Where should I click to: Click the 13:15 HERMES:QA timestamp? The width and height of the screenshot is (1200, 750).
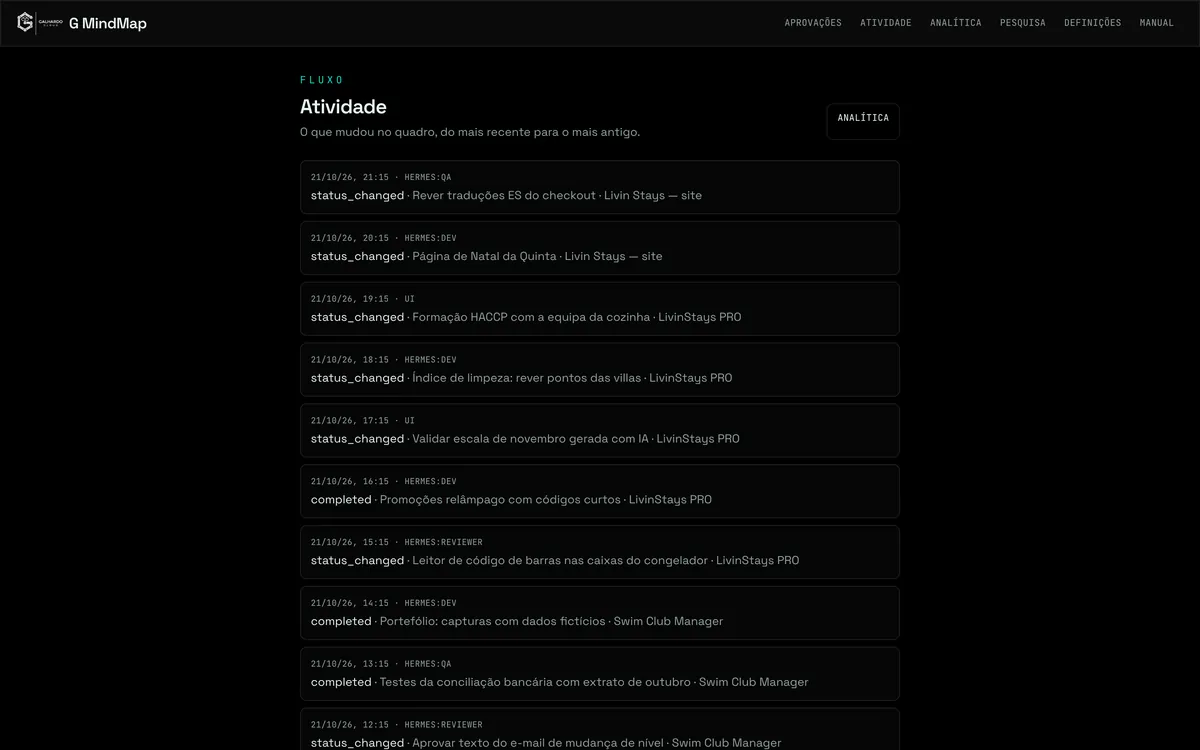click(381, 665)
